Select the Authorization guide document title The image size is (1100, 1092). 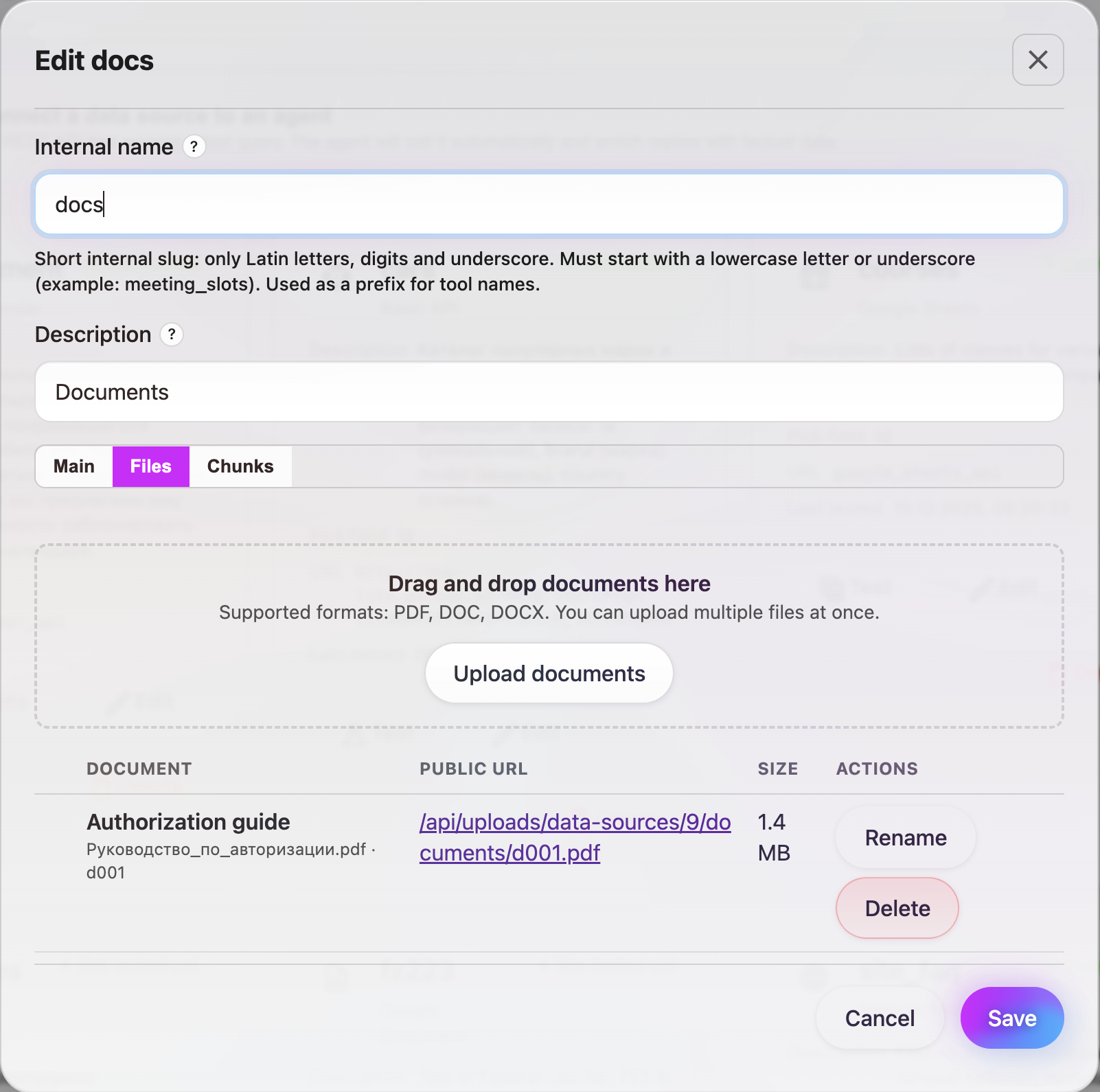click(188, 822)
